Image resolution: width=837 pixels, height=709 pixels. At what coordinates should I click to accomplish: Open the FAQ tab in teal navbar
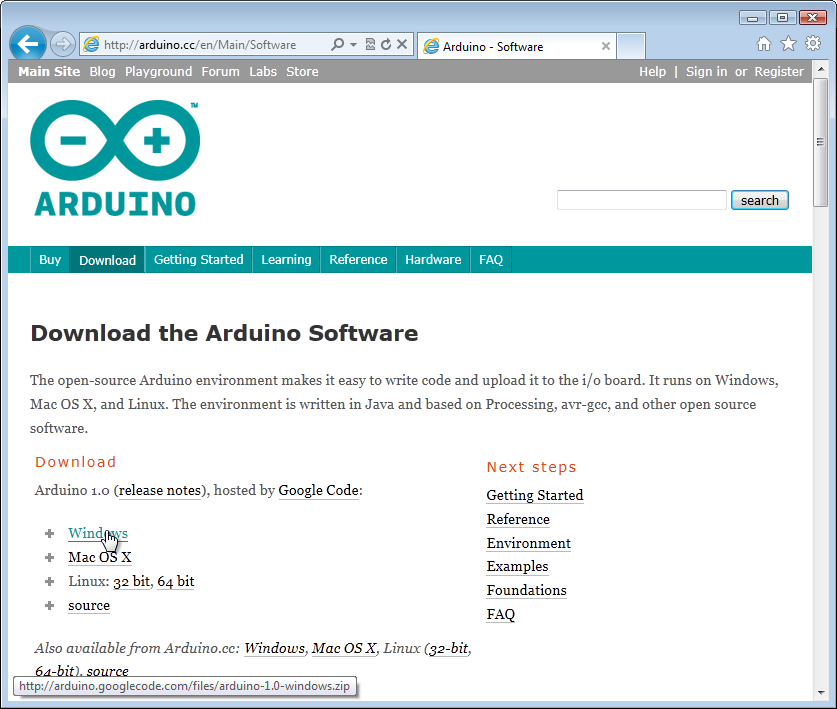point(491,259)
